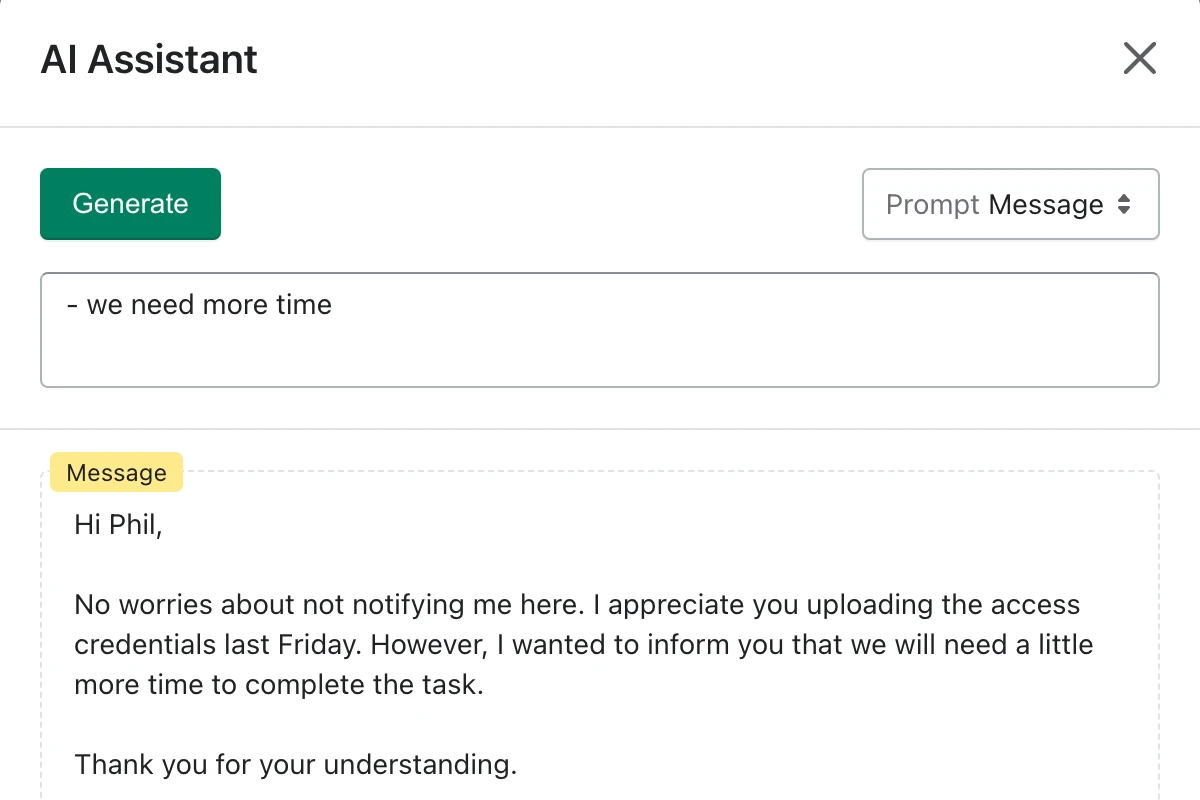Click the line "more time to complete the task."
The height and width of the screenshot is (800, 1200).
(279, 685)
